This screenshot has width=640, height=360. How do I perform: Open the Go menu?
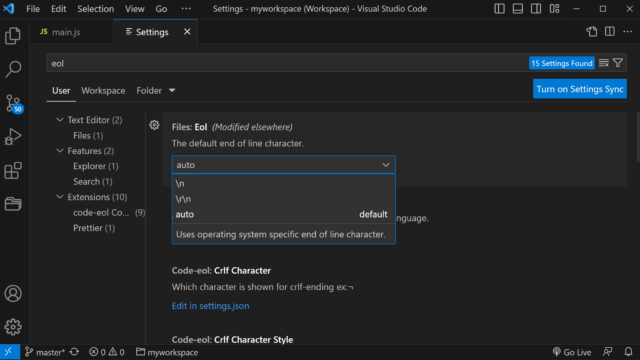[x=161, y=9]
